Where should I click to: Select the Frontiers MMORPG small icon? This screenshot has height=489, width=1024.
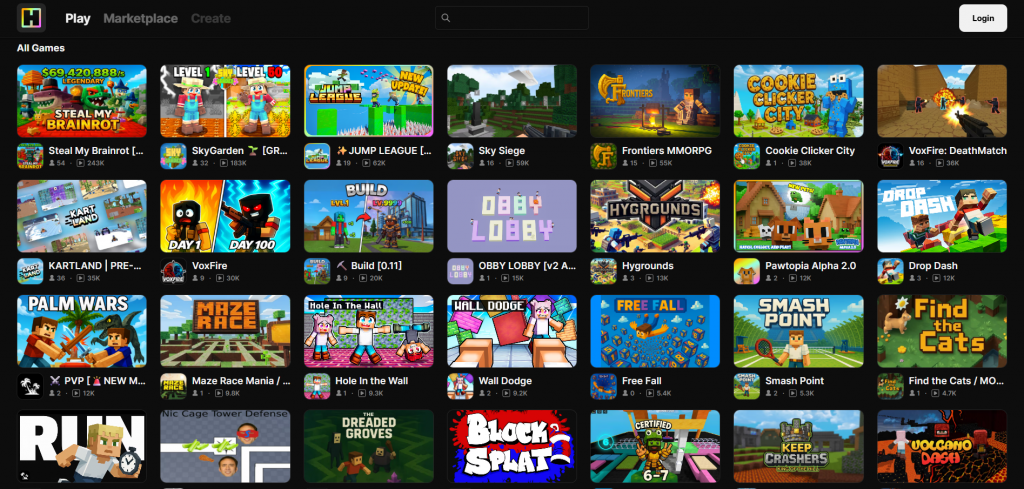point(603,156)
